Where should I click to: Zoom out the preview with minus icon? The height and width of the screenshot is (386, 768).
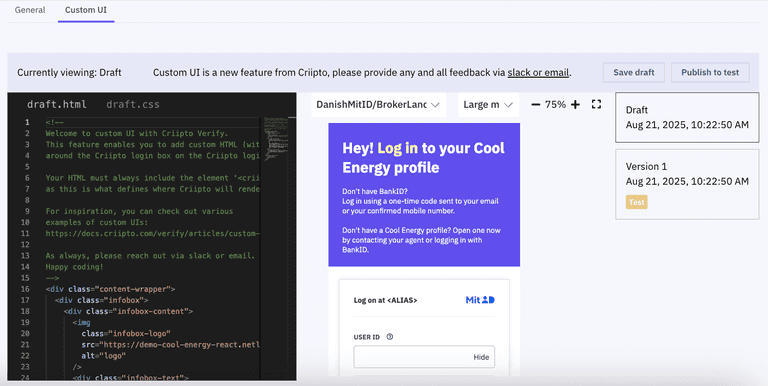pos(535,104)
